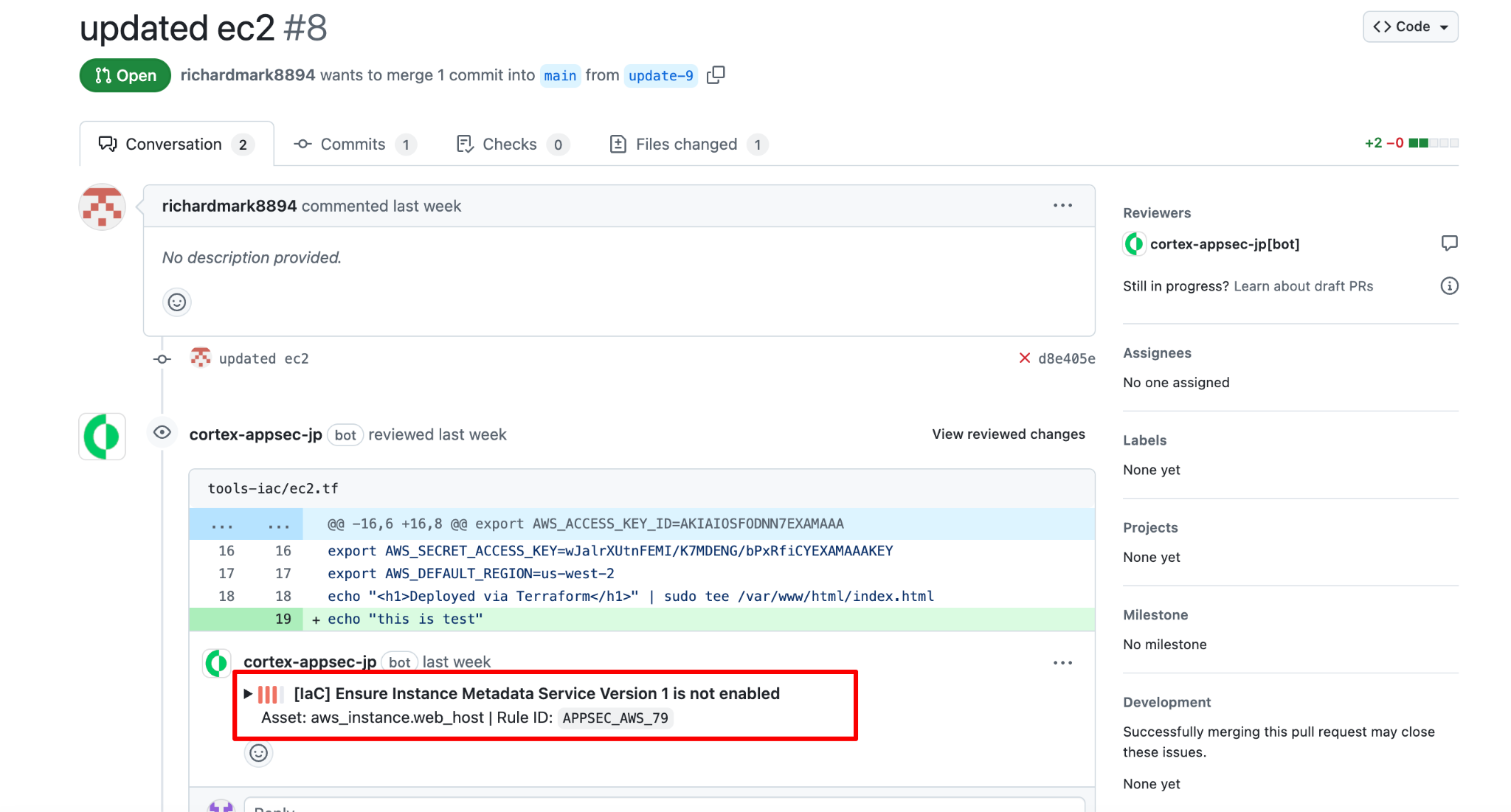Click the green Open status badge
Screen dimensions: 1511x812
(x=125, y=75)
